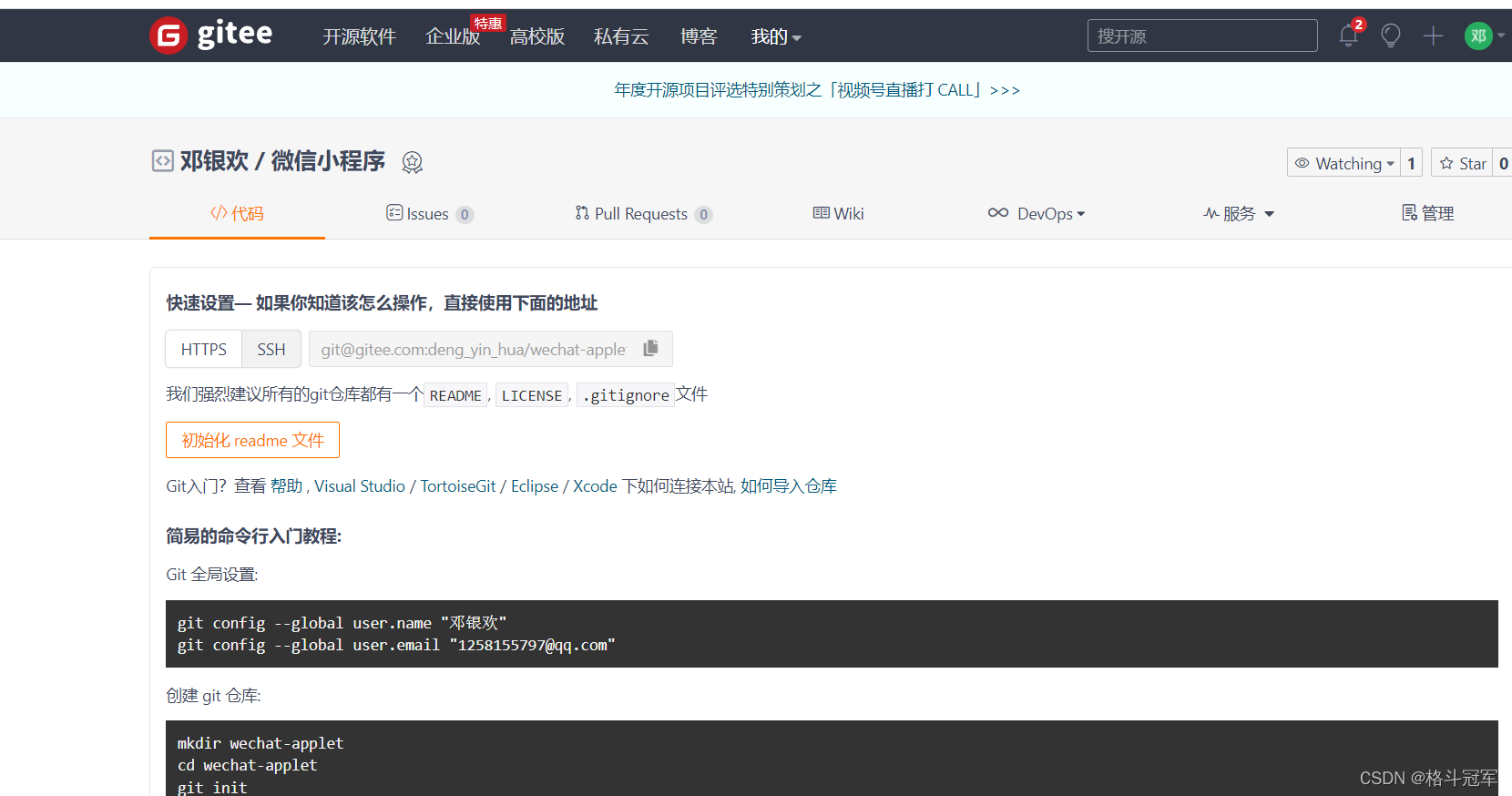The height and width of the screenshot is (796, 1512).
Task: Open the 管理 tab
Action: 1427,213
